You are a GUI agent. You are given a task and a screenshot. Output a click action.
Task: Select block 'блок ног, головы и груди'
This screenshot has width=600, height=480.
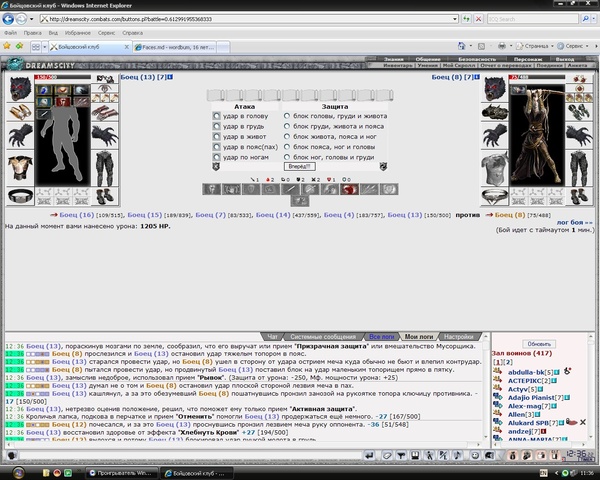pos(287,157)
